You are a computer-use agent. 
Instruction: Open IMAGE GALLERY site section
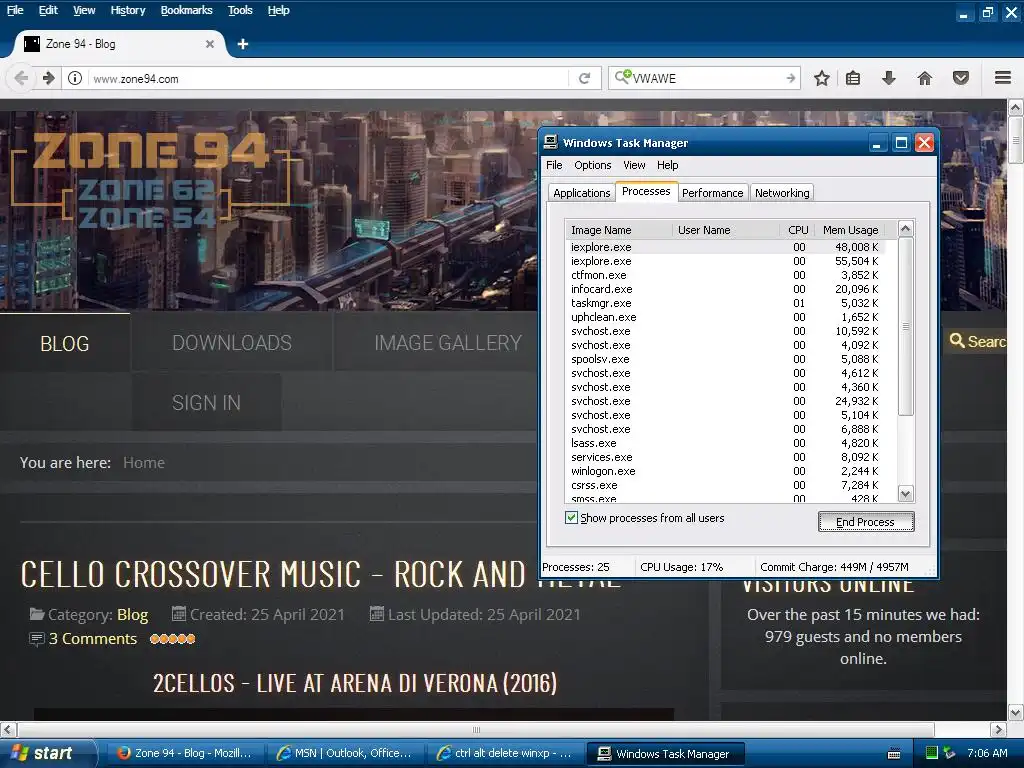[x=448, y=343]
